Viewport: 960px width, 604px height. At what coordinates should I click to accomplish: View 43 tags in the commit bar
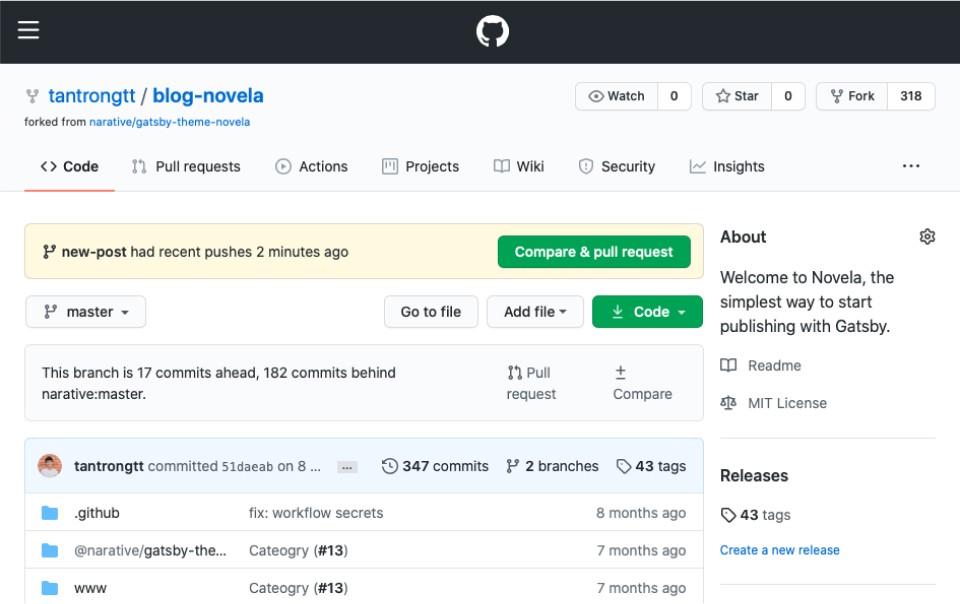click(651, 466)
